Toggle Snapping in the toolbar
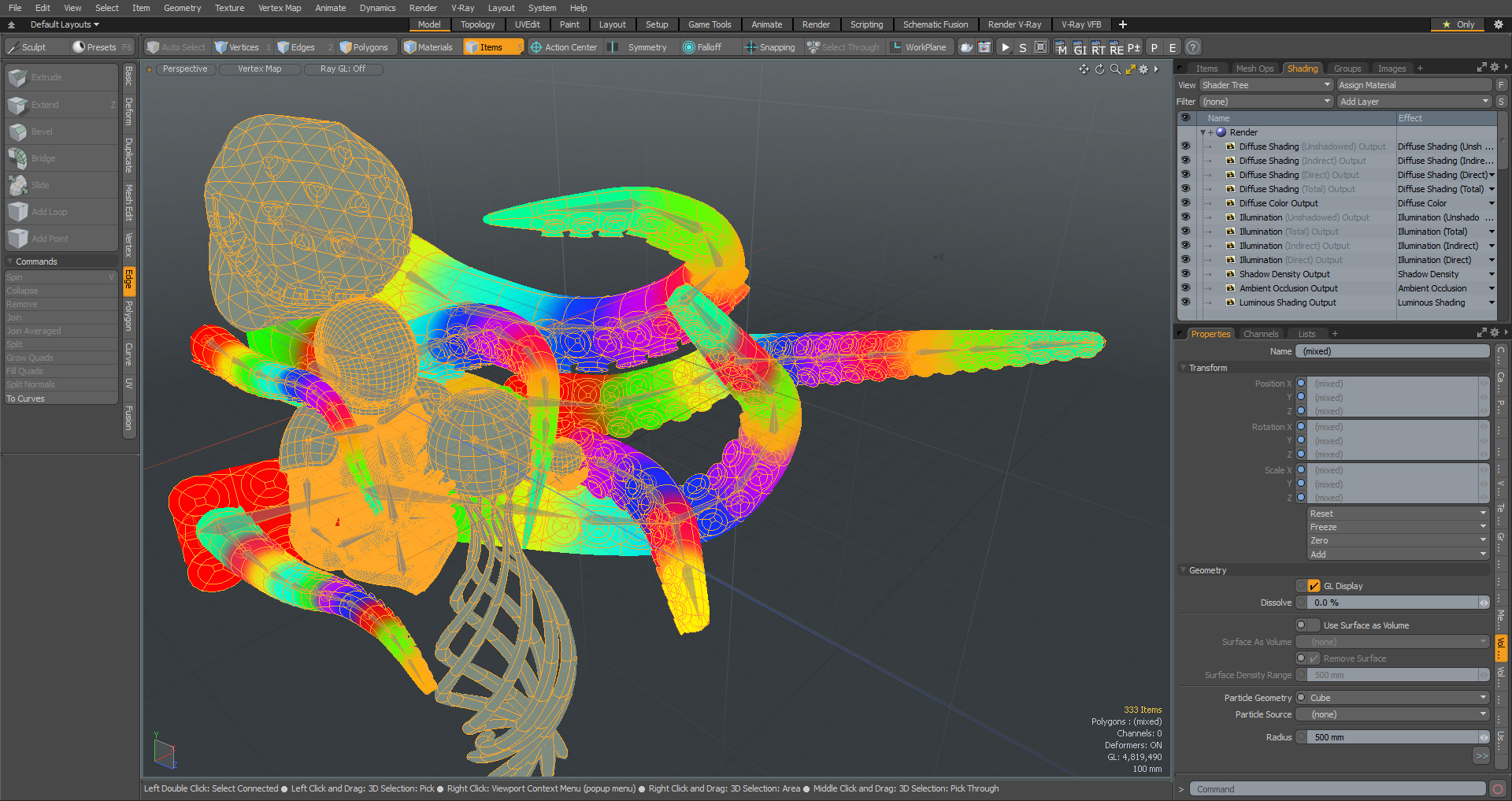This screenshot has width=1512, height=801. [x=770, y=47]
